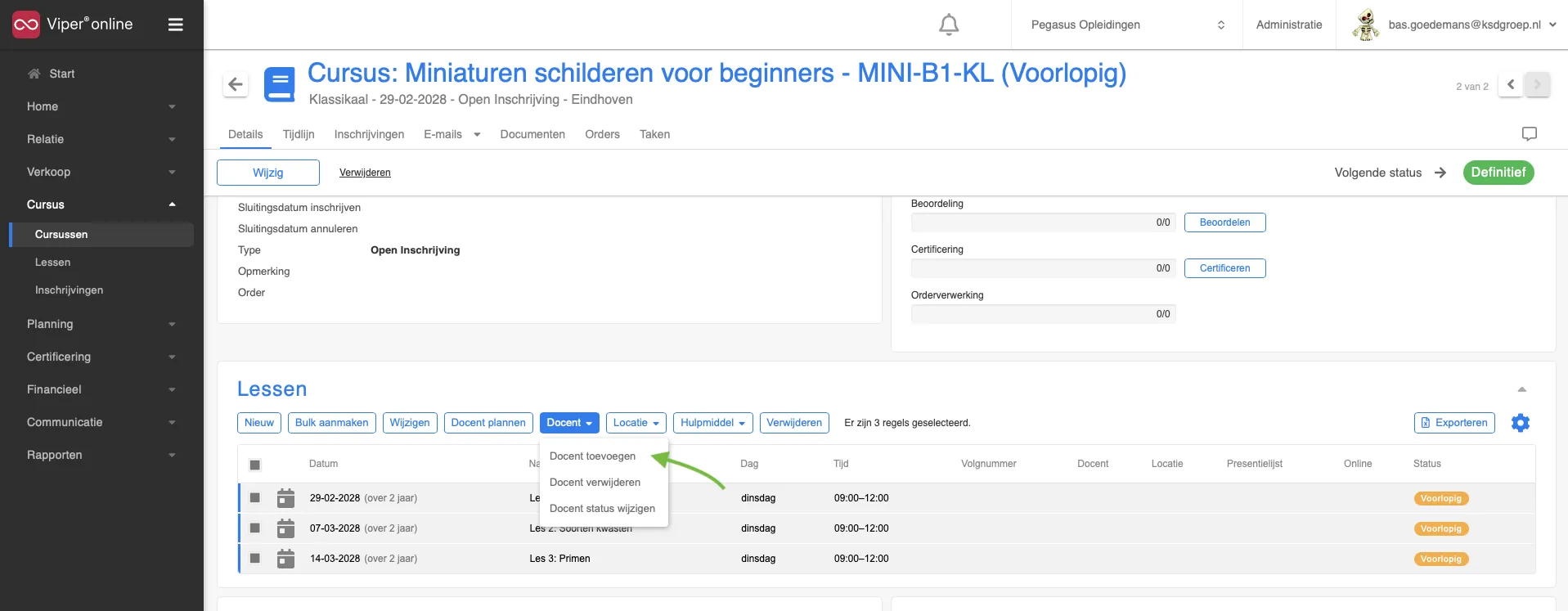
Task: Export lessons with Exporteren button
Action: point(1454,423)
